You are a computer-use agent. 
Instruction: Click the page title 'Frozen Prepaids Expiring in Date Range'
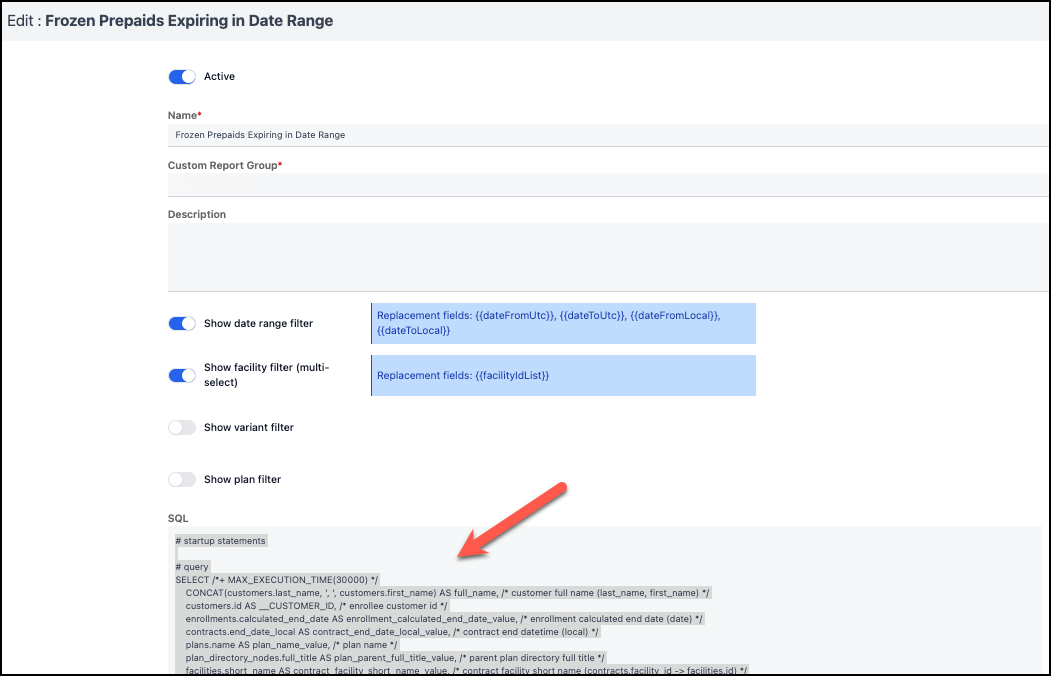pos(189,21)
